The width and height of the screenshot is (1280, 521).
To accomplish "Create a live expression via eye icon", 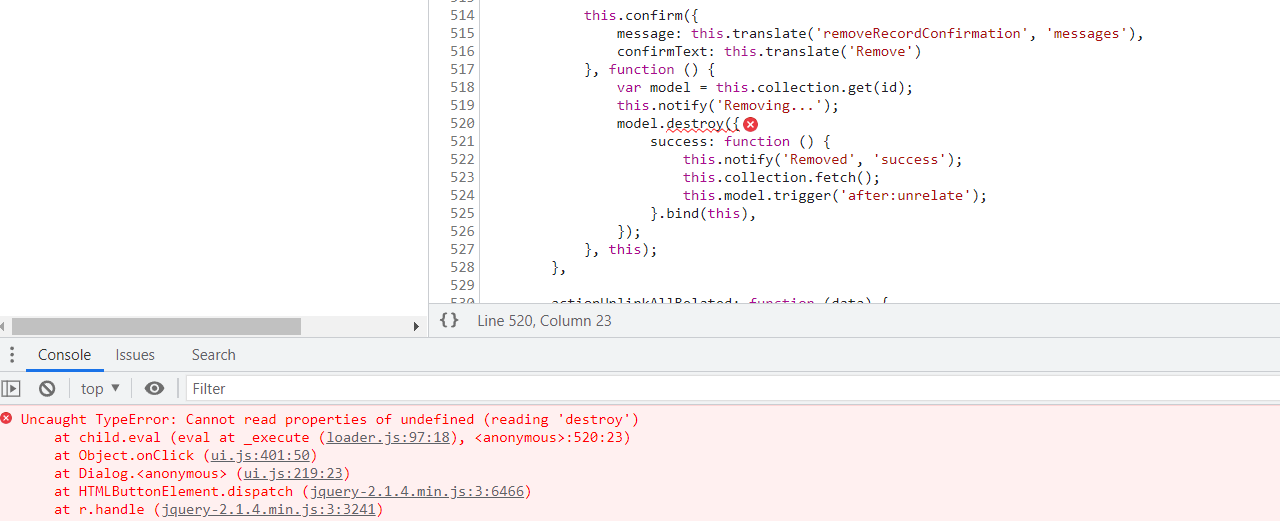I will 154,388.
